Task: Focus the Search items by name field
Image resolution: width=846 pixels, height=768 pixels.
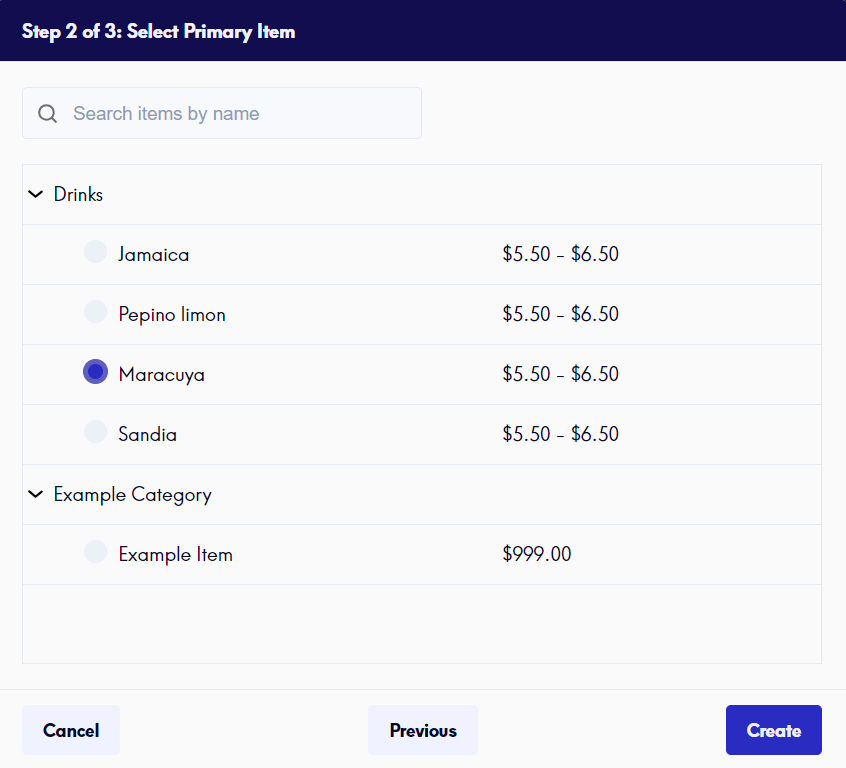Action: 222,113
